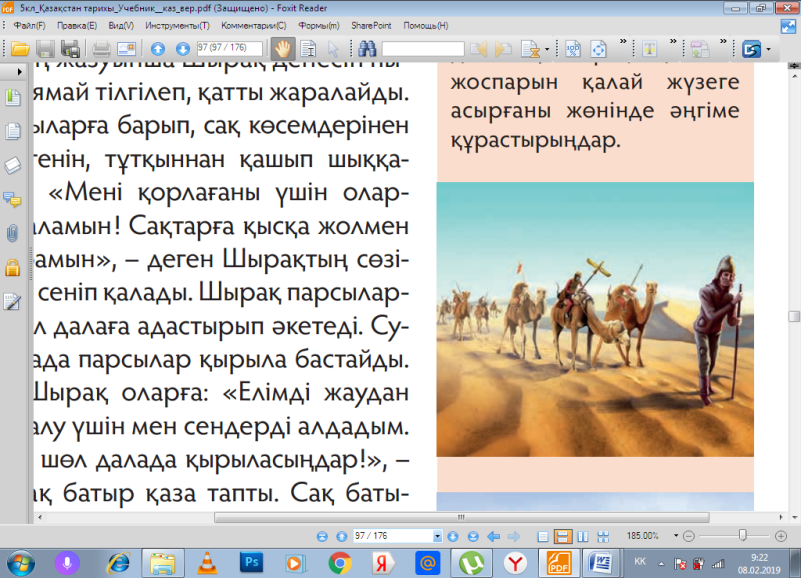The image size is (801, 578).
Task: Click the Save All icon
Action: tap(70, 49)
